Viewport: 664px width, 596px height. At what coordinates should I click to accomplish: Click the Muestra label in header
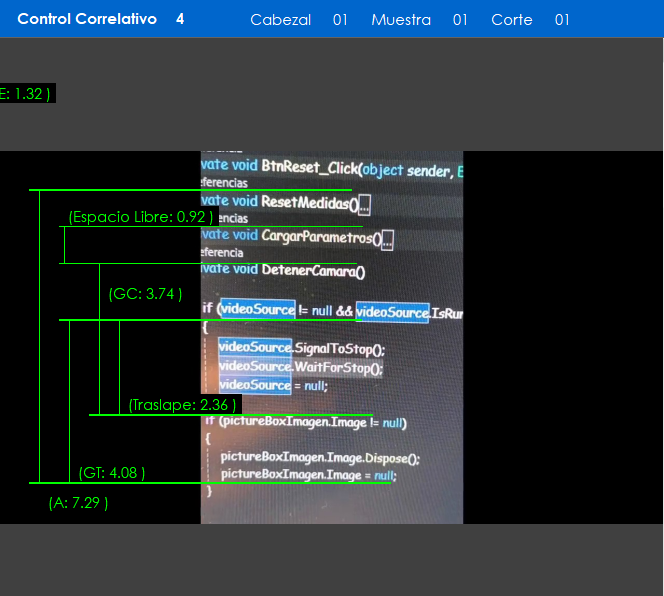pos(401,20)
